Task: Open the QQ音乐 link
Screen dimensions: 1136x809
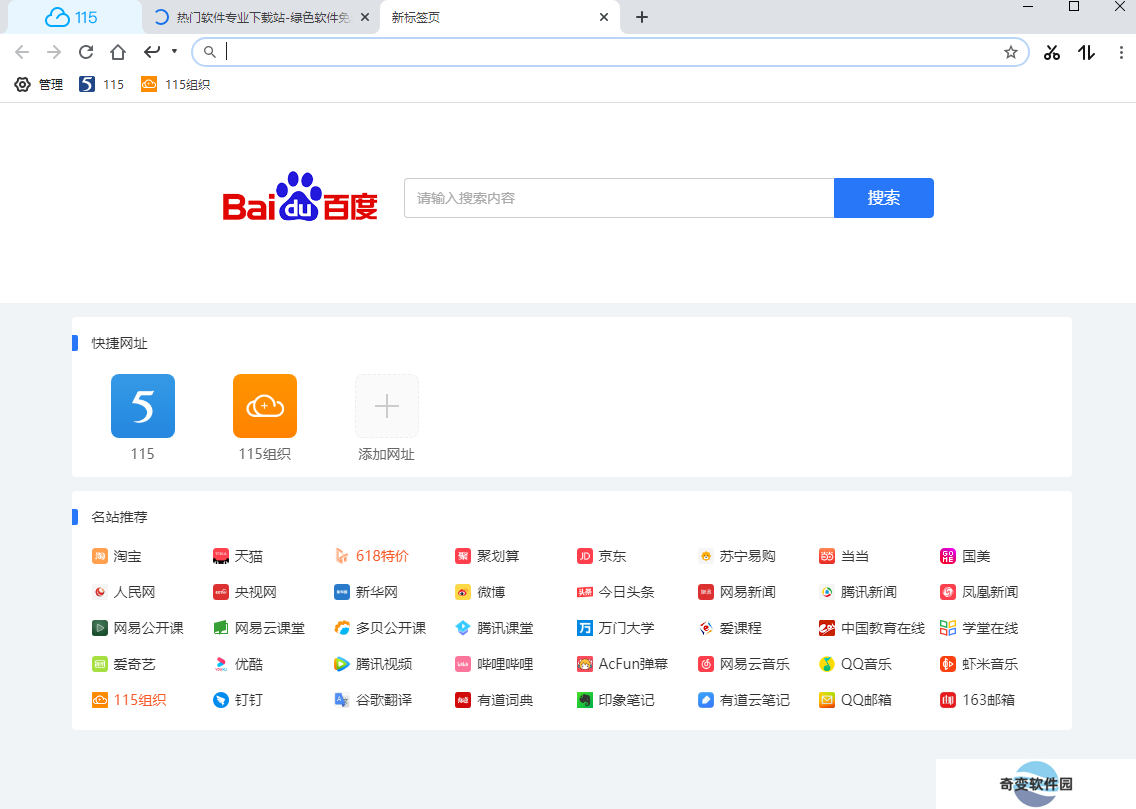Action: [856, 664]
